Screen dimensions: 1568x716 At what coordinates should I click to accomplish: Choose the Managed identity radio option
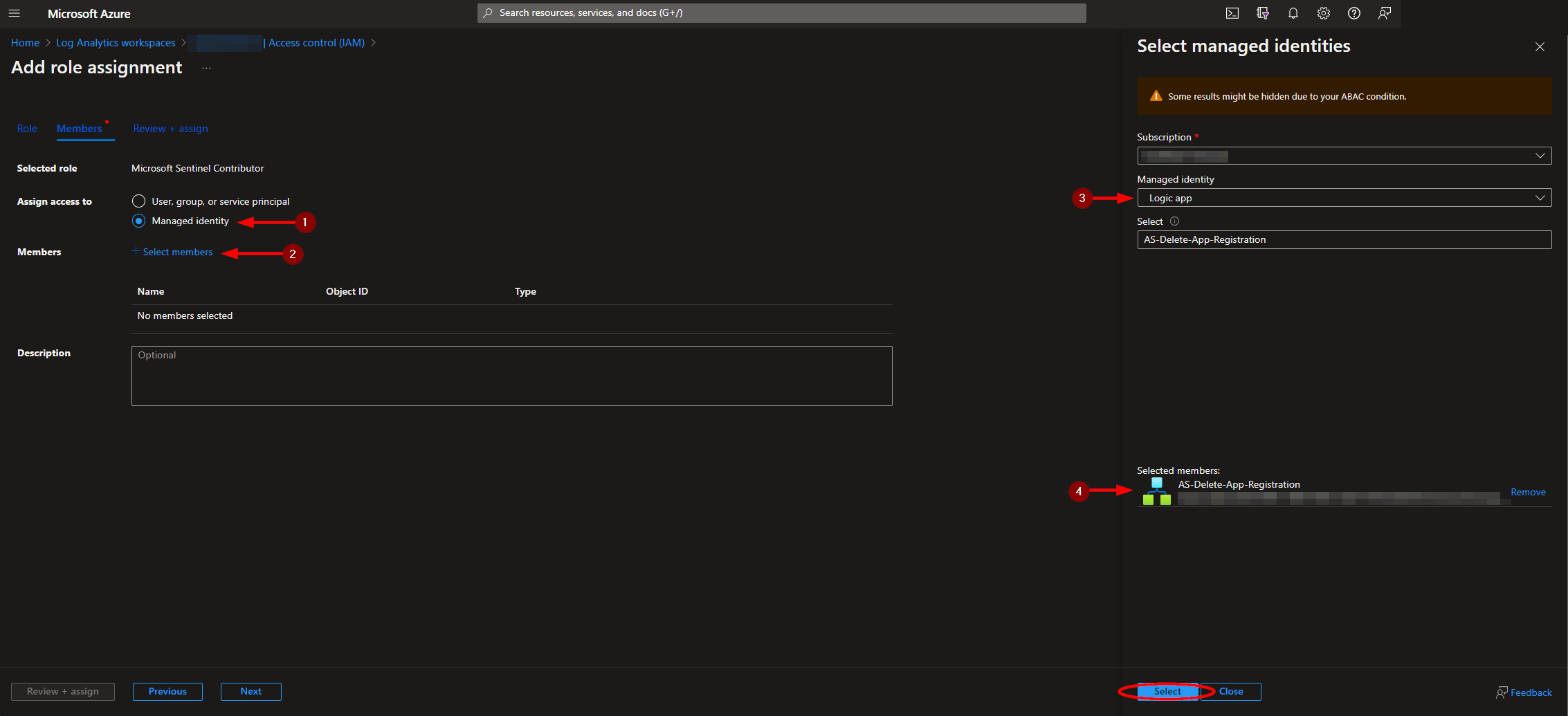(138, 221)
